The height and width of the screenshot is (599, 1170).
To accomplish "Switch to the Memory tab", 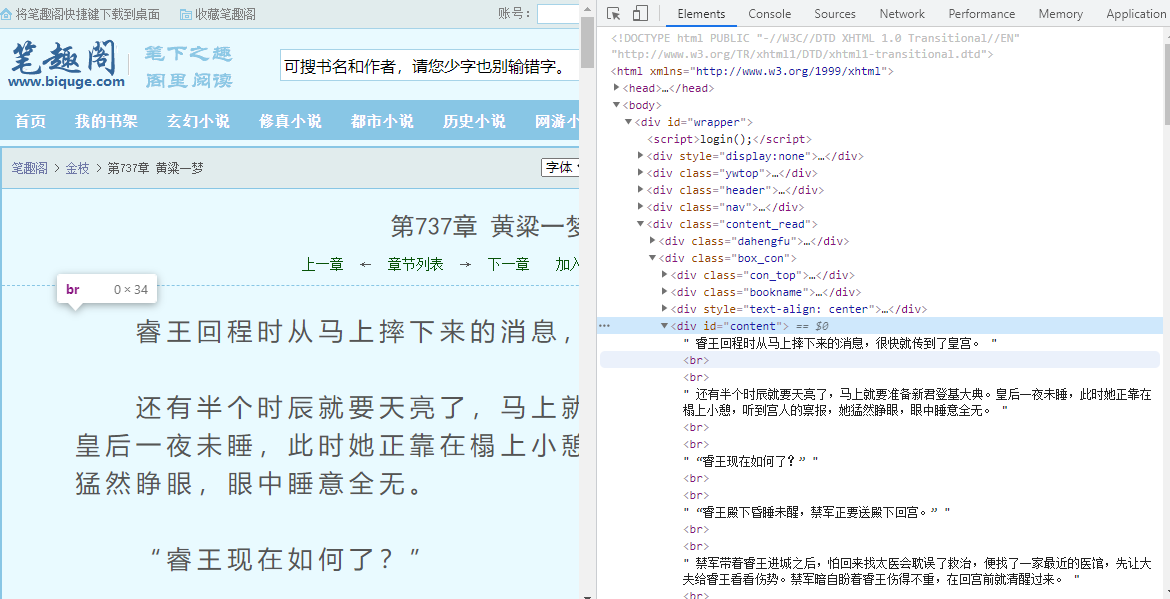I will (1060, 13).
